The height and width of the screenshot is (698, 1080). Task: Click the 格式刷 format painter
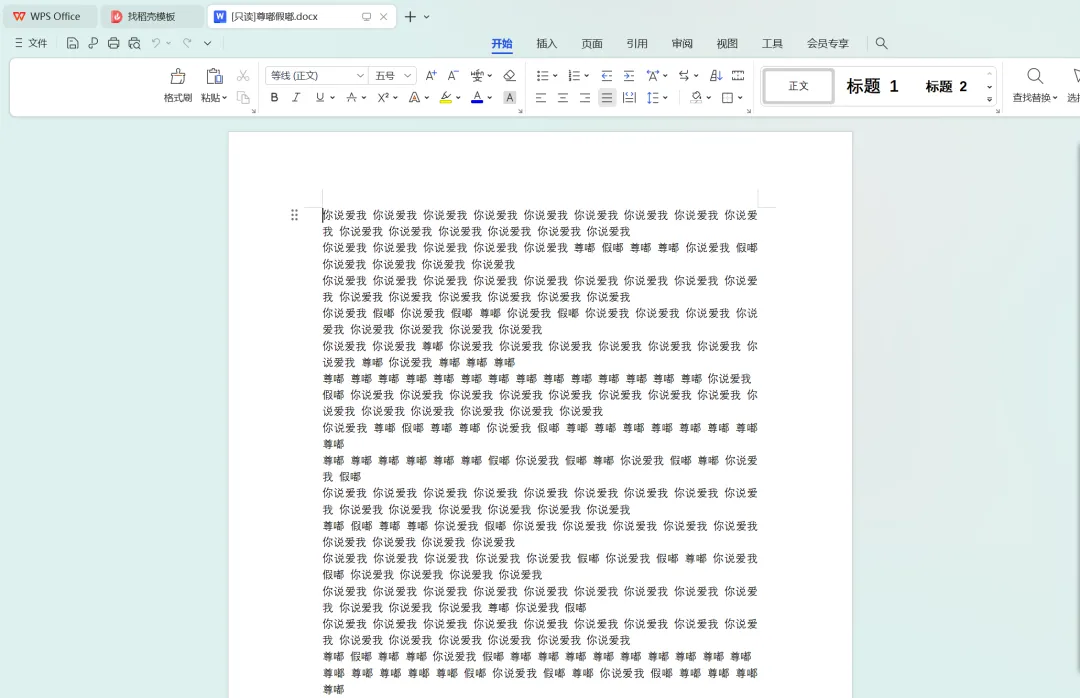click(178, 85)
